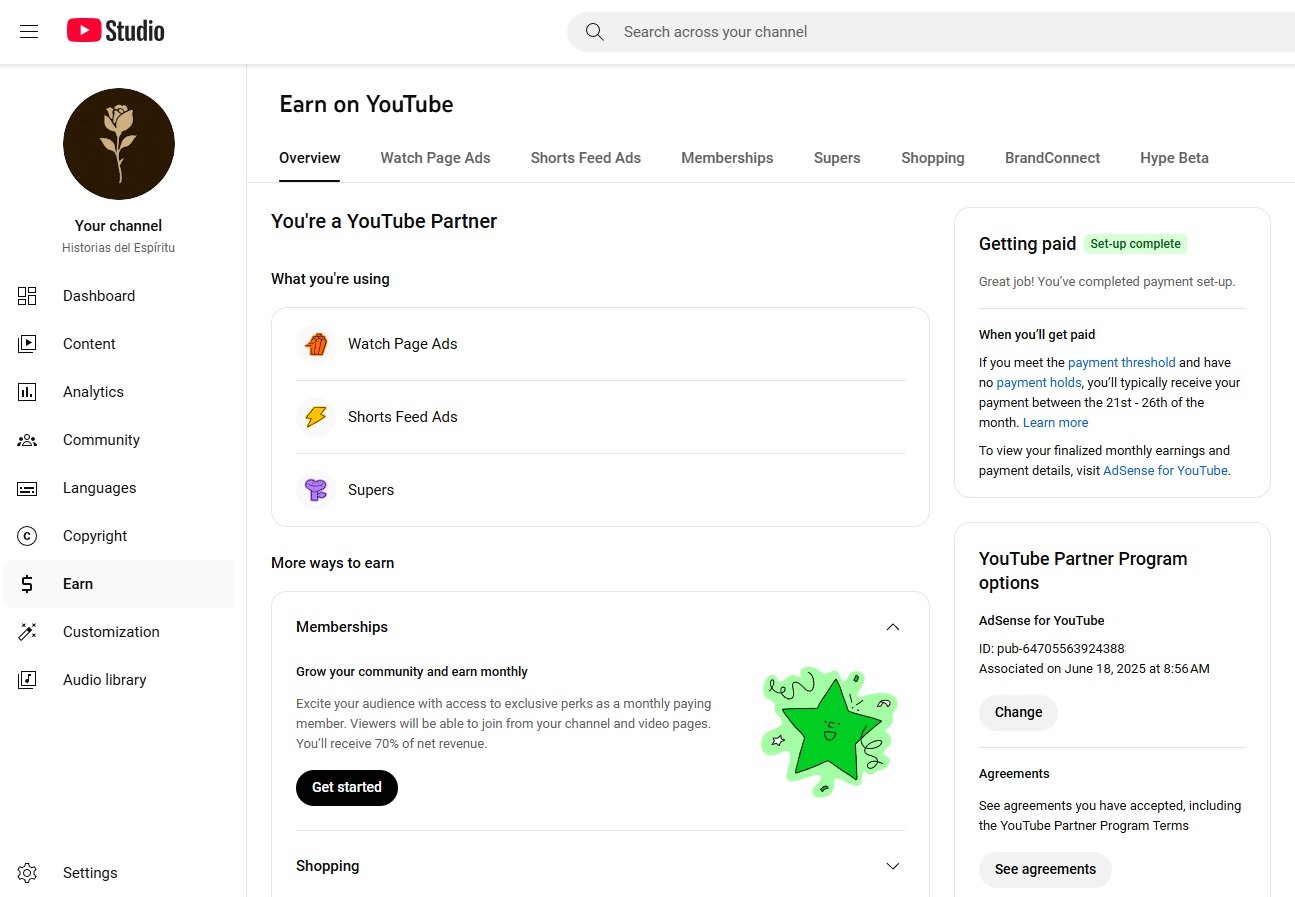Click the Set-up complete status badge
Image resolution: width=1295 pixels, height=897 pixels.
(1135, 244)
